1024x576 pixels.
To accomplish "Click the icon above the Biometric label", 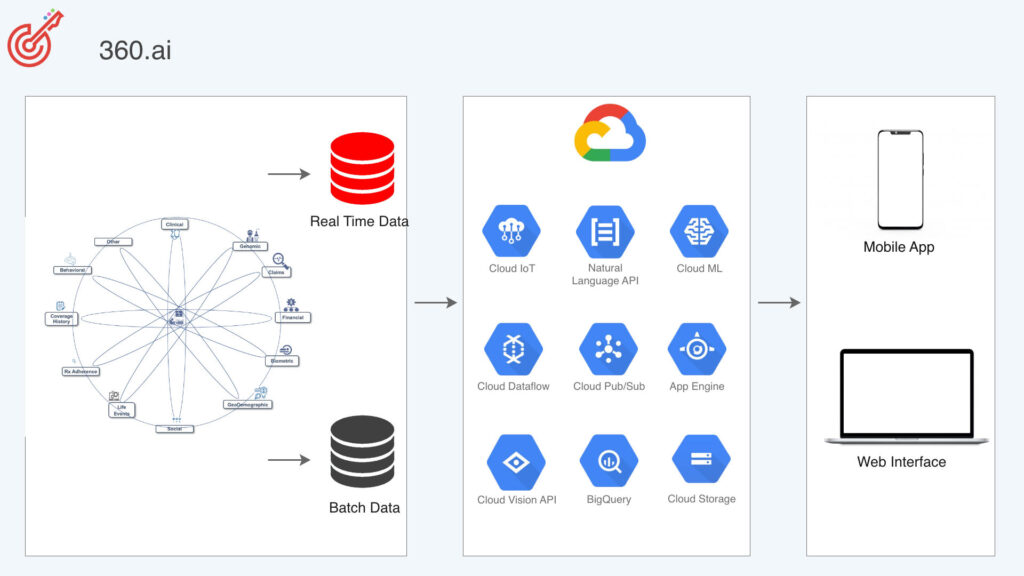I will click(x=285, y=351).
